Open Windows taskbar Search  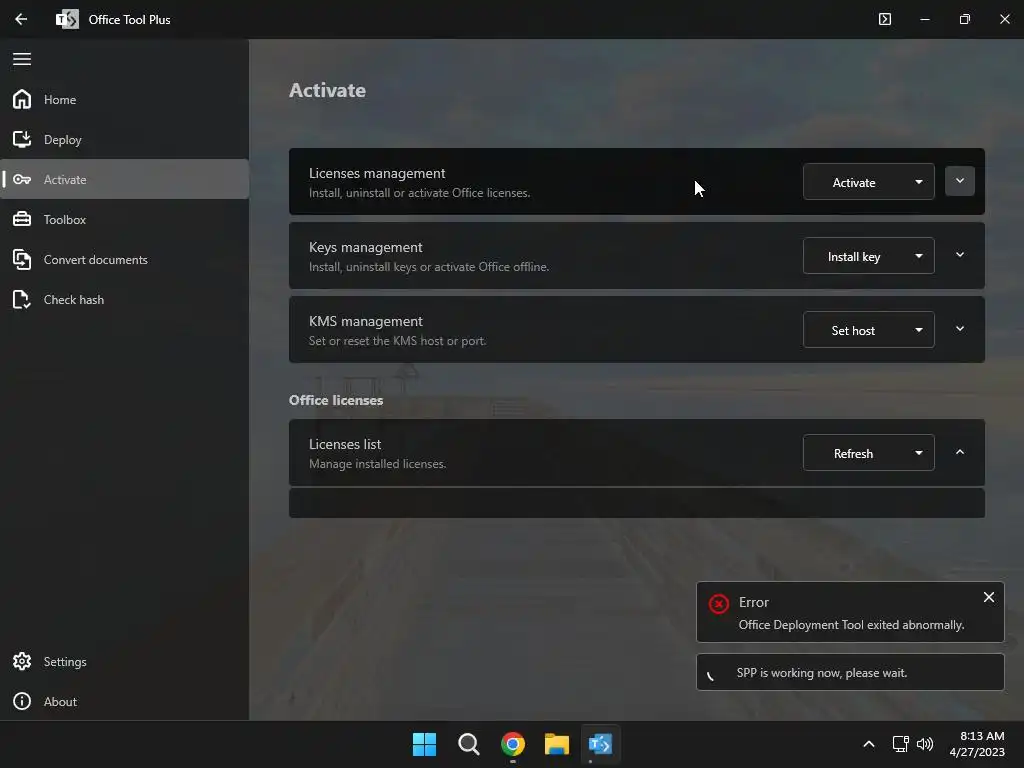[469, 744]
